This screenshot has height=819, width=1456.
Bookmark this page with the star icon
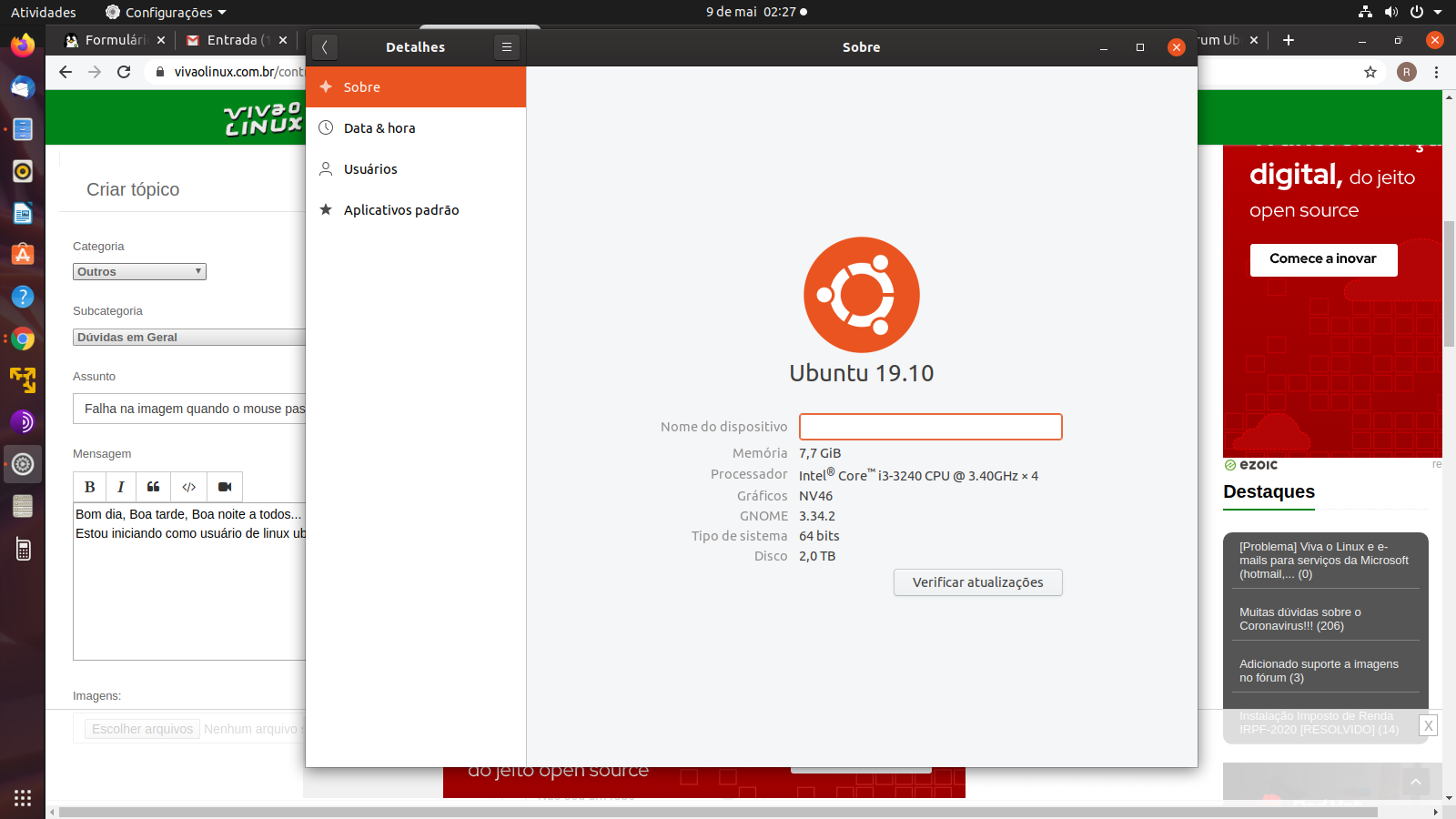click(x=1370, y=72)
